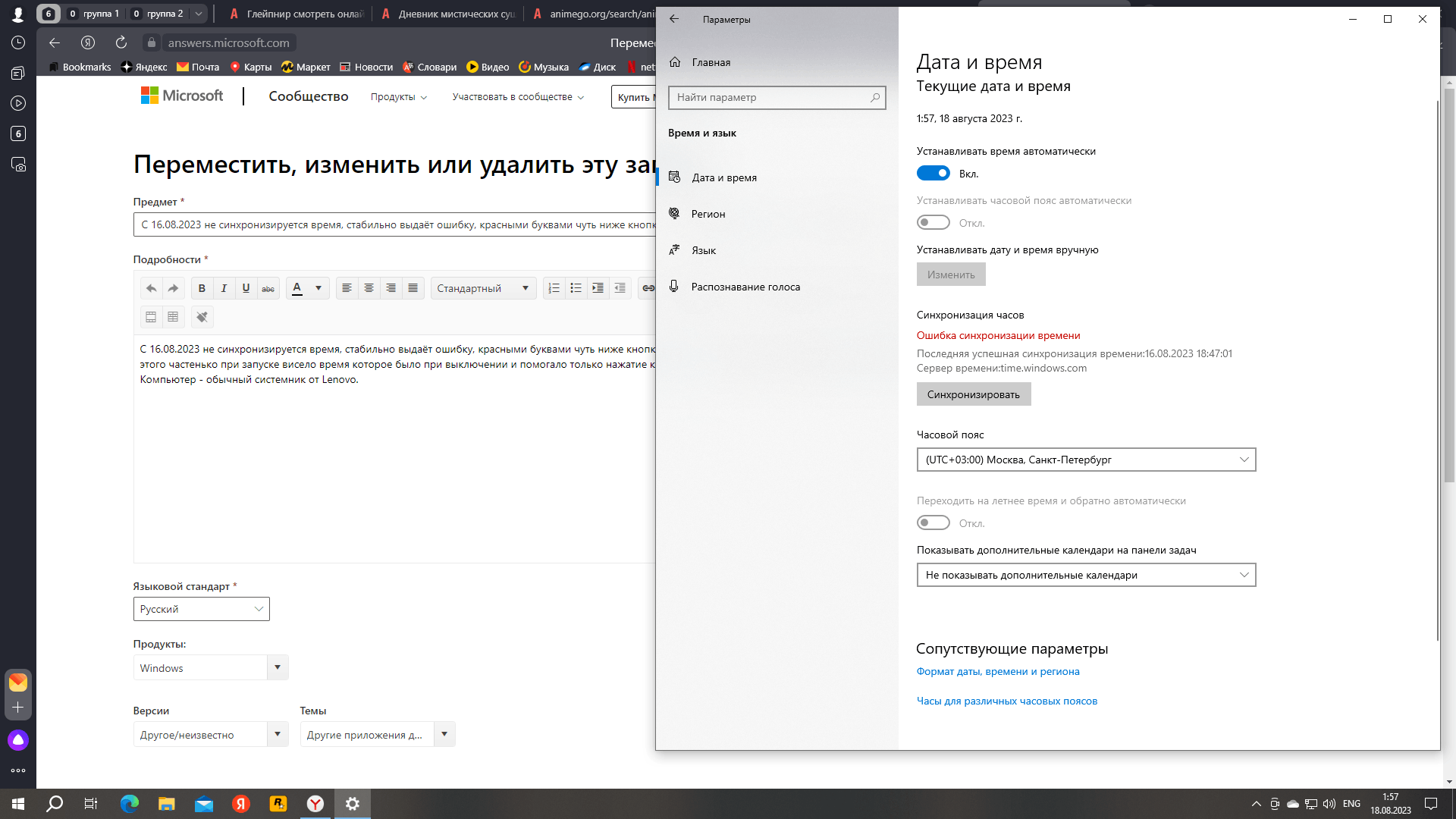Open File Explorer from the taskbar
The image size is (1456, 819).
167,804
